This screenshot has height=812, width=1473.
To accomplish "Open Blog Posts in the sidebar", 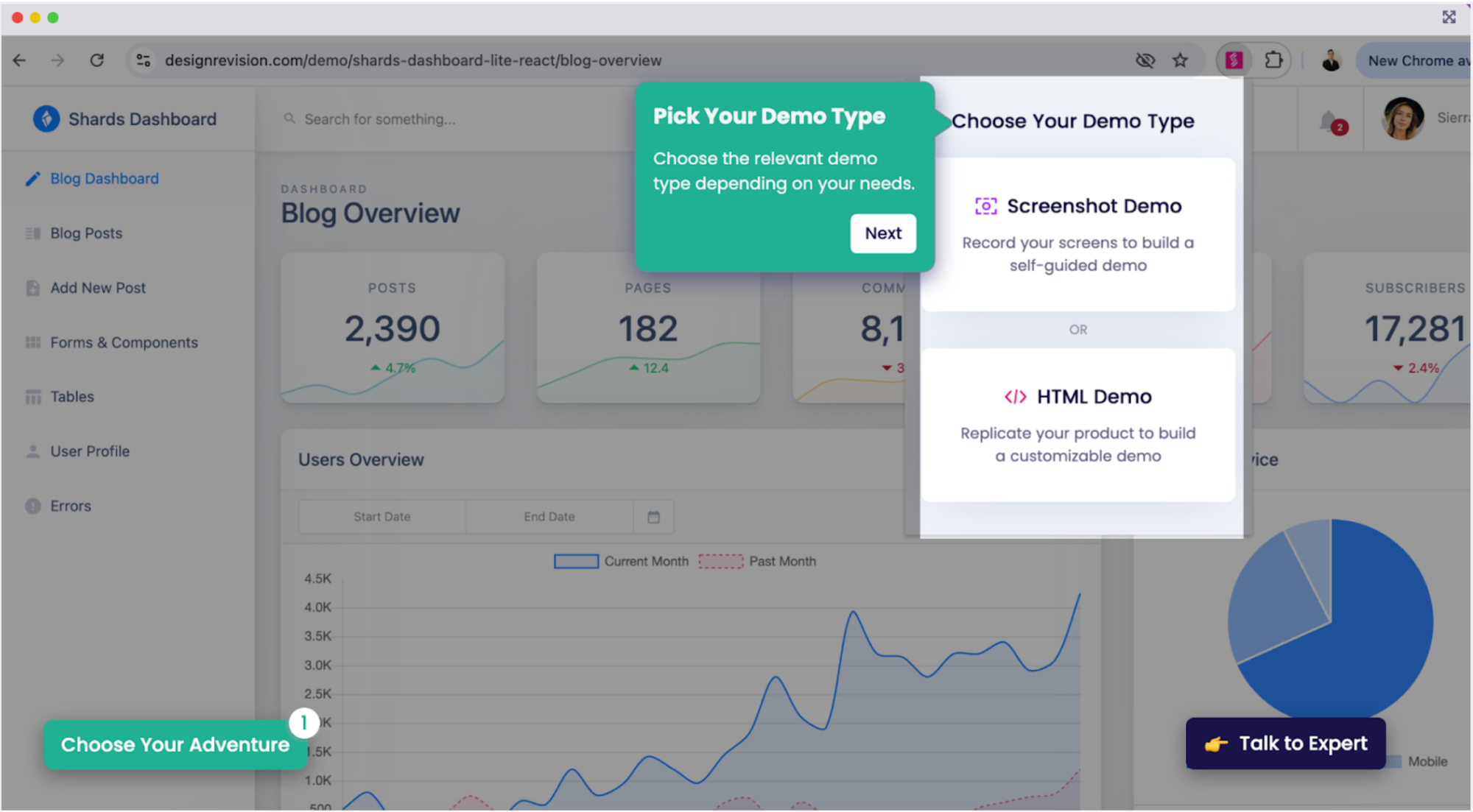I will [x=86, y=233].
